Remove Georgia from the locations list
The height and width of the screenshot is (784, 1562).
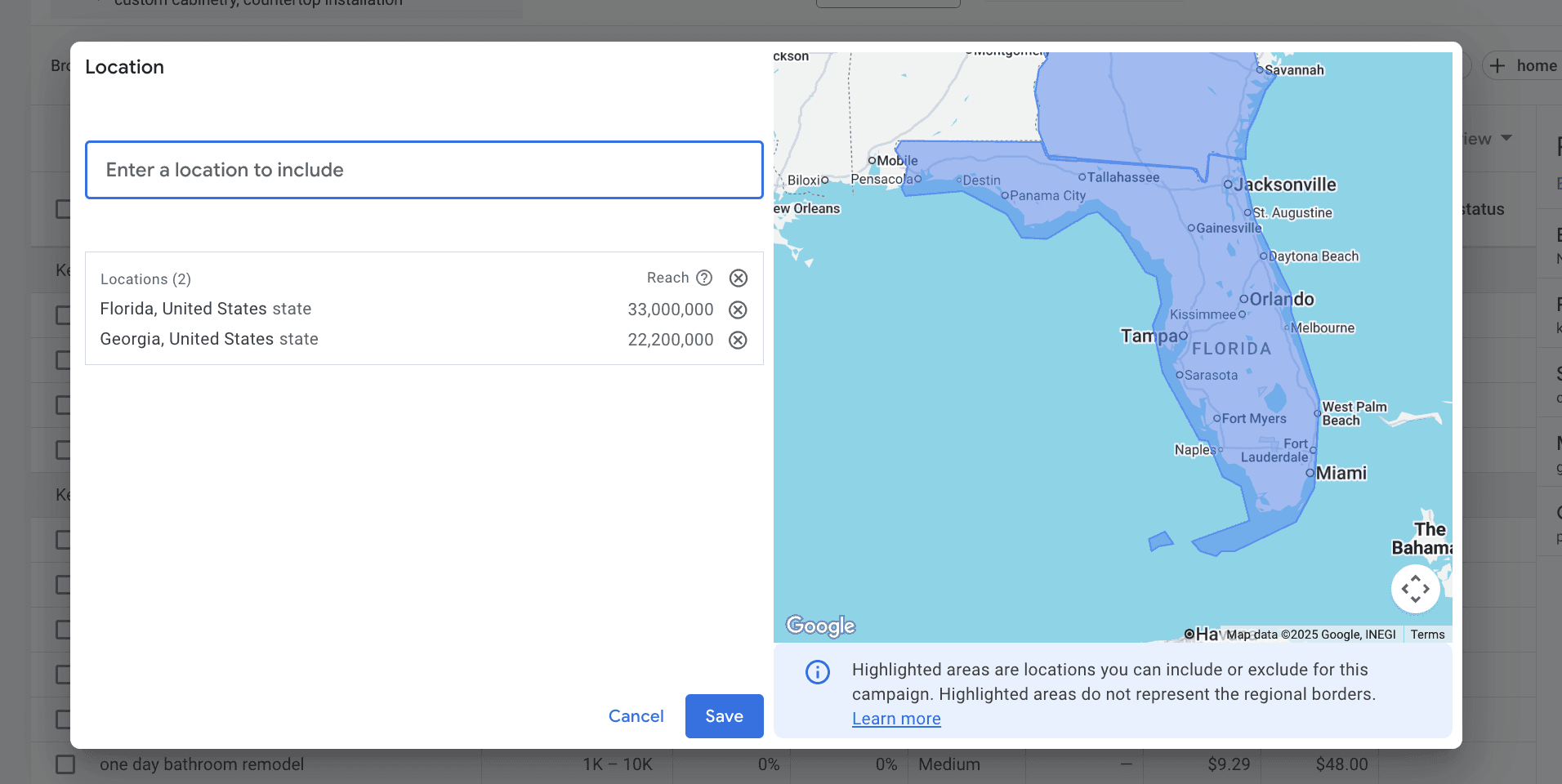[x=738, y=340]
